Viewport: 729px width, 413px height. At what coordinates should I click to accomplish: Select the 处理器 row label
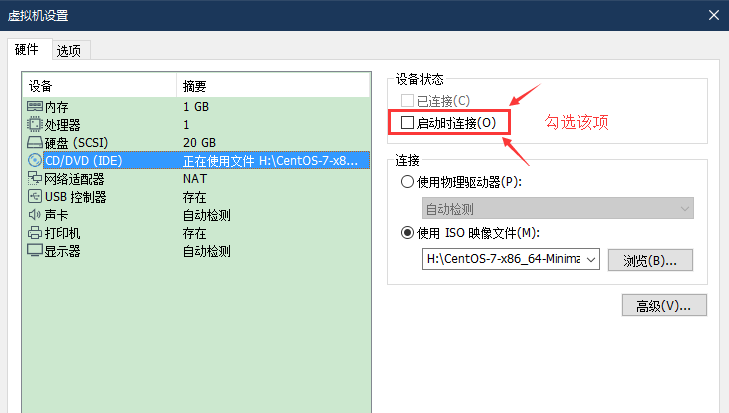pos(63,125)
